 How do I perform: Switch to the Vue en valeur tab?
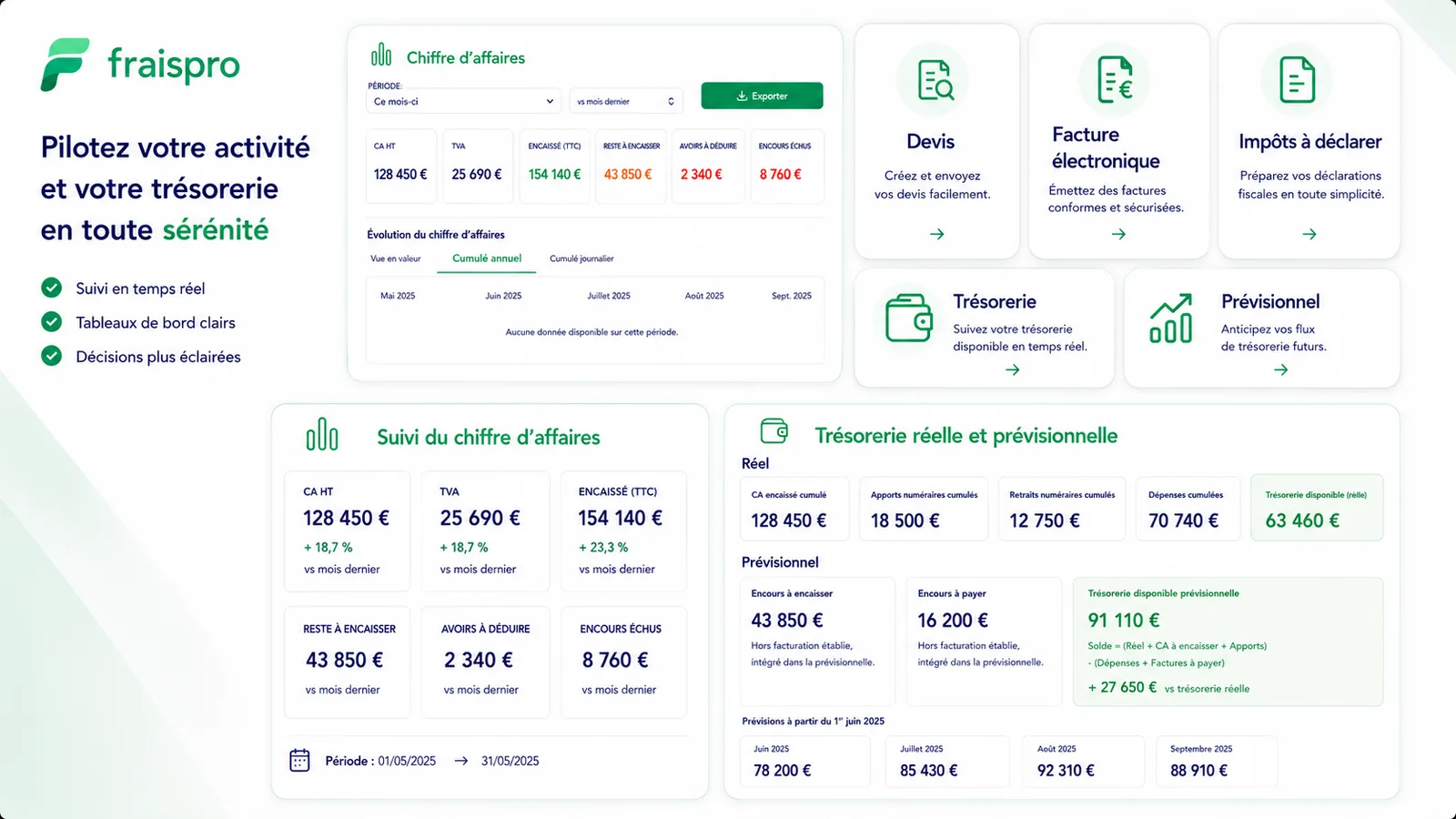(x=396, y=258)
